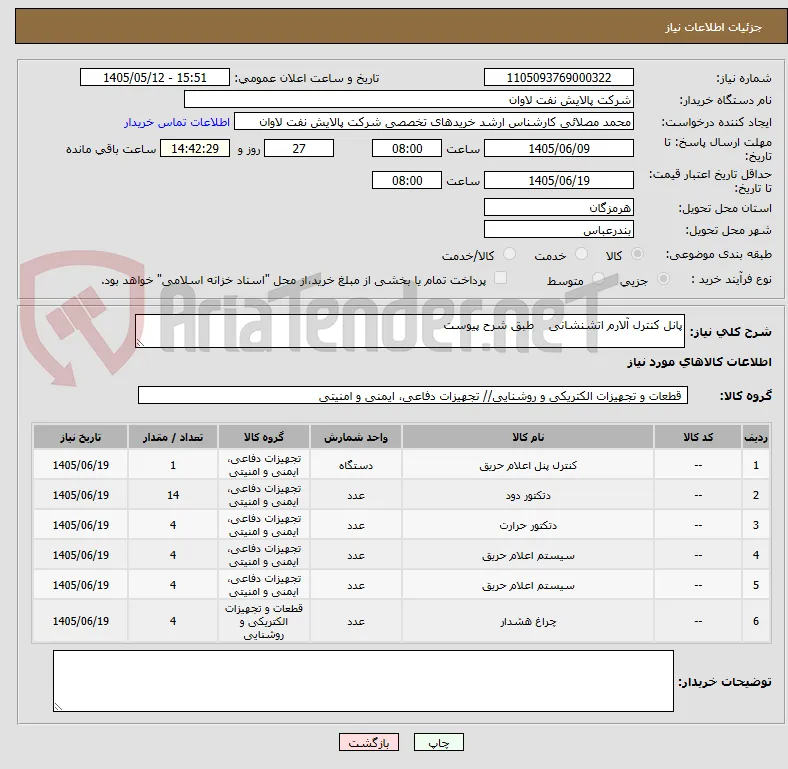Click the announcement date field 1405/05/12 - 15:51
This screenshot has height=769, width=788.
(x=155, y=77)
